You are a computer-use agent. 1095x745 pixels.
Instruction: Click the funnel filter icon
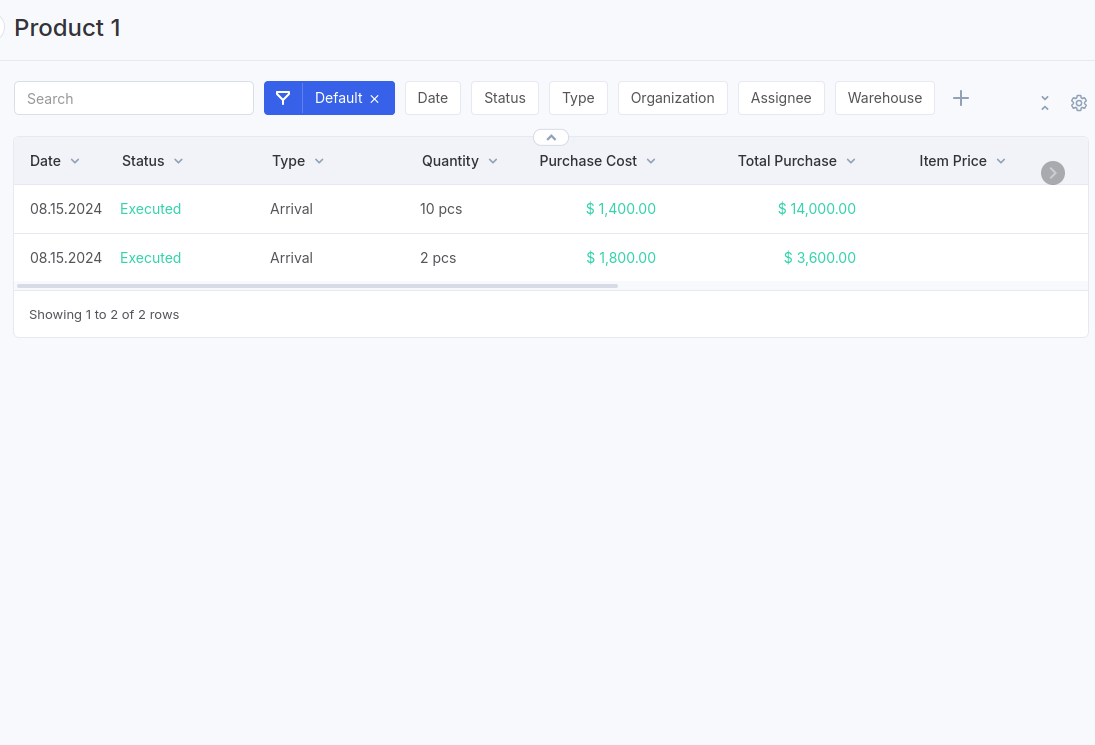[283, 98]
